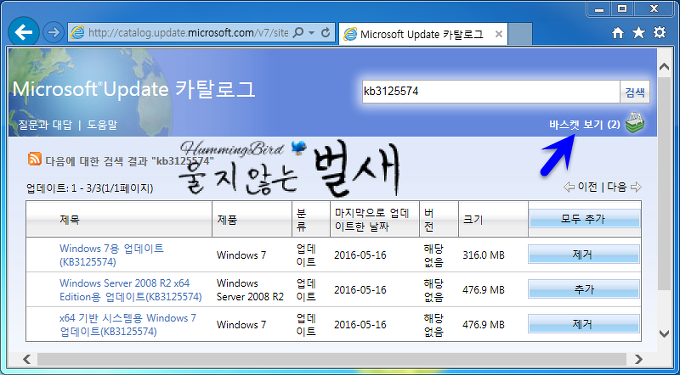
Task: Click 제거 for Windows 7용 업데이트 row
Action: pos(584,254)
